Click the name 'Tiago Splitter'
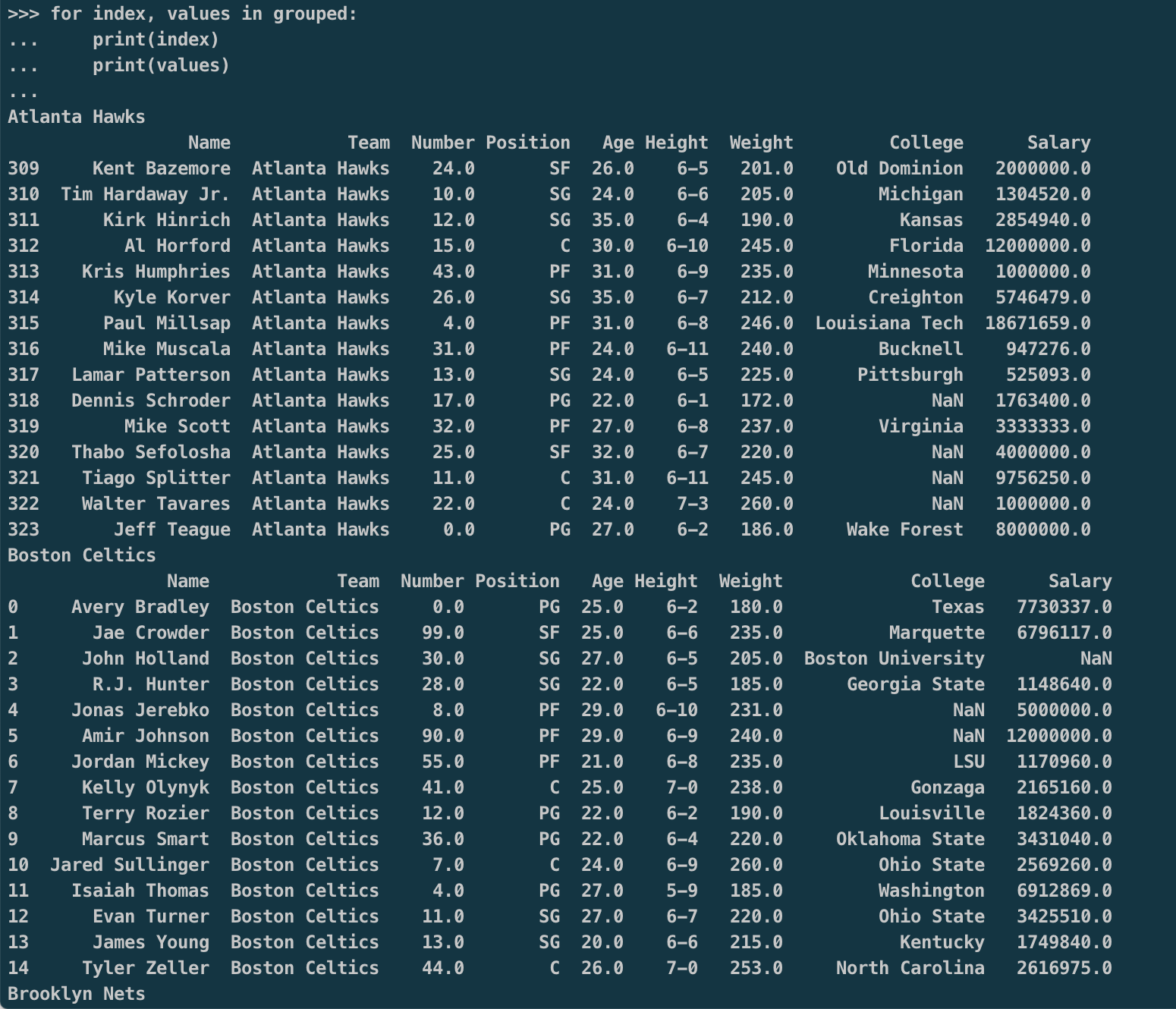The height and width of the screenshot is (1009, 1176). [x=156, y=478]
